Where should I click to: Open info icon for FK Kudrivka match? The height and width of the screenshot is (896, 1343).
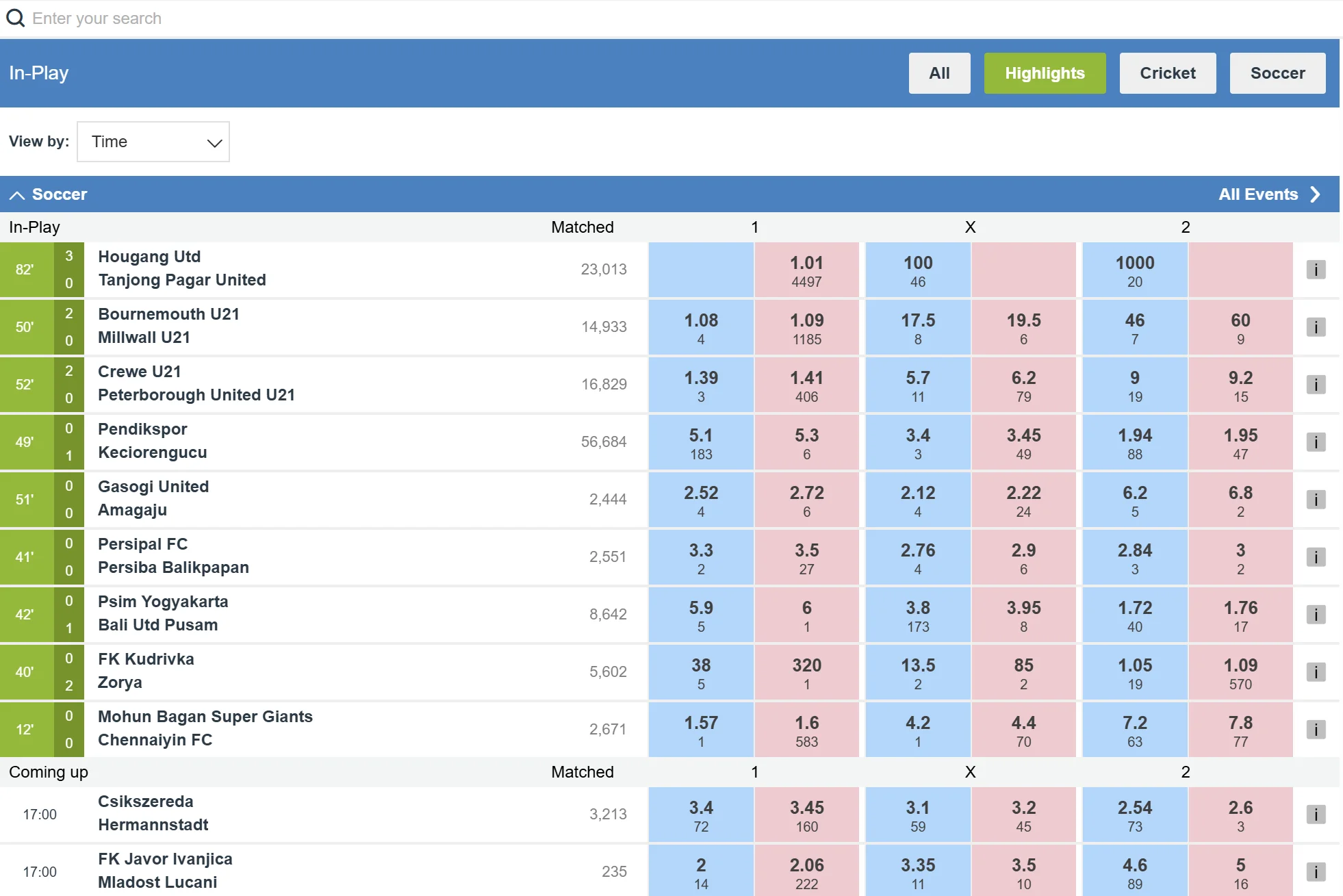pyautogui.click(x=1316, y=672)
